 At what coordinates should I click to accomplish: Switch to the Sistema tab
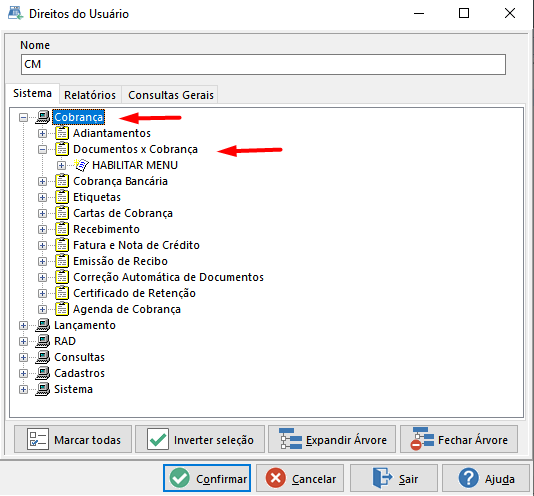pos(32,93)
